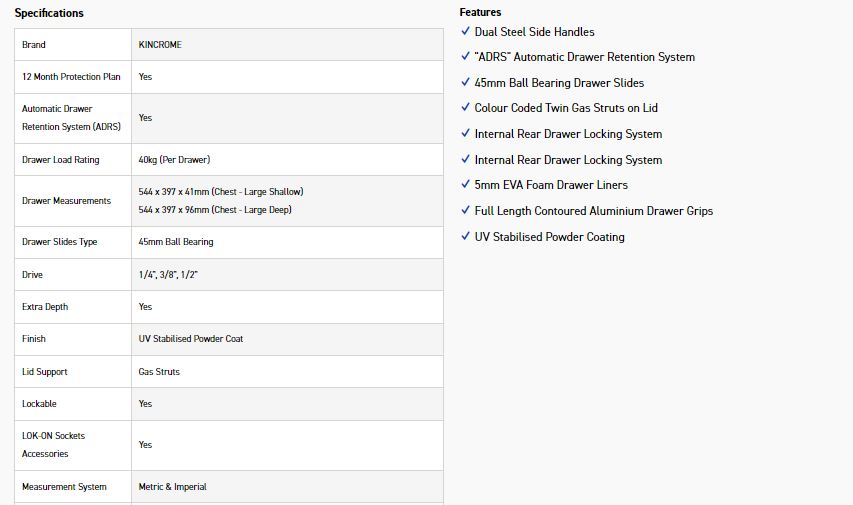This screenshot has width=853, height=505.
Task: Select the Chest - Large Shallow measurement line
Action: (220, 191)
